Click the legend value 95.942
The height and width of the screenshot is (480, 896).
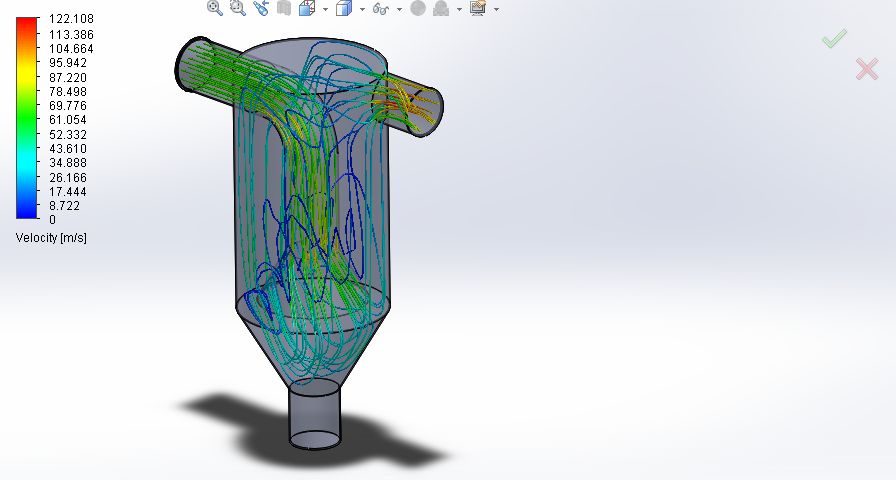68,63
